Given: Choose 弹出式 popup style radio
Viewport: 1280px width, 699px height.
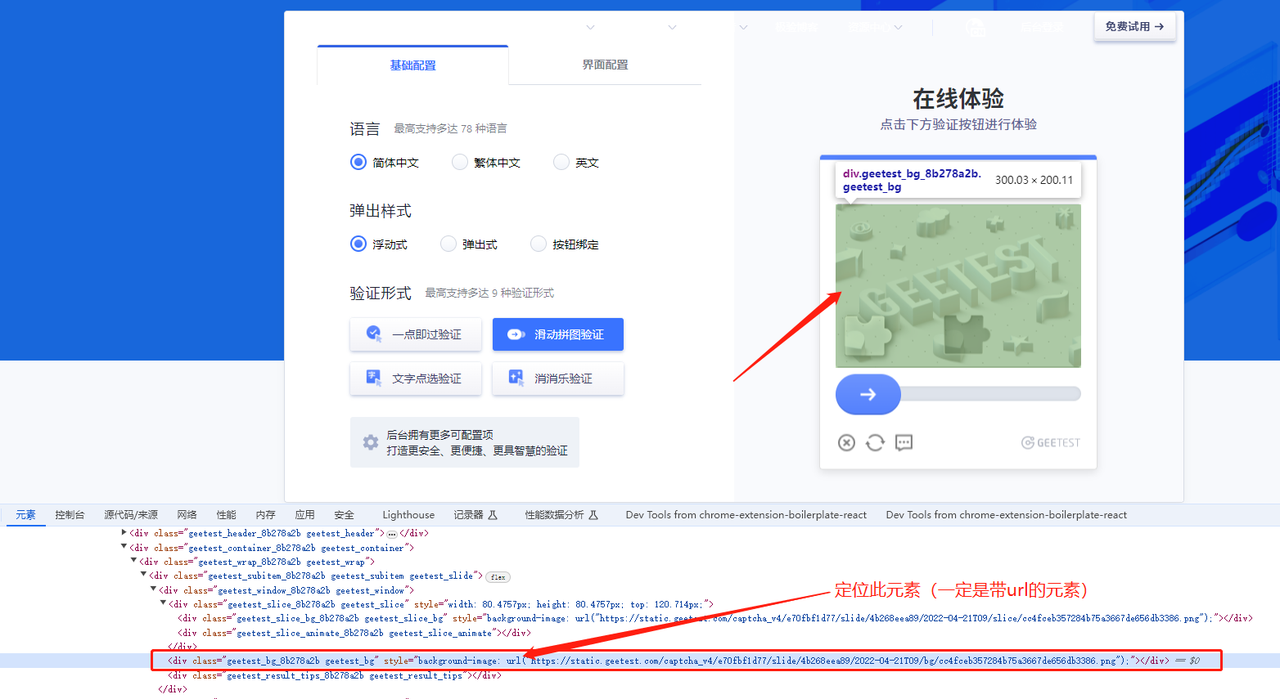Looking at the screenshot, I should [x=448, y=244].
